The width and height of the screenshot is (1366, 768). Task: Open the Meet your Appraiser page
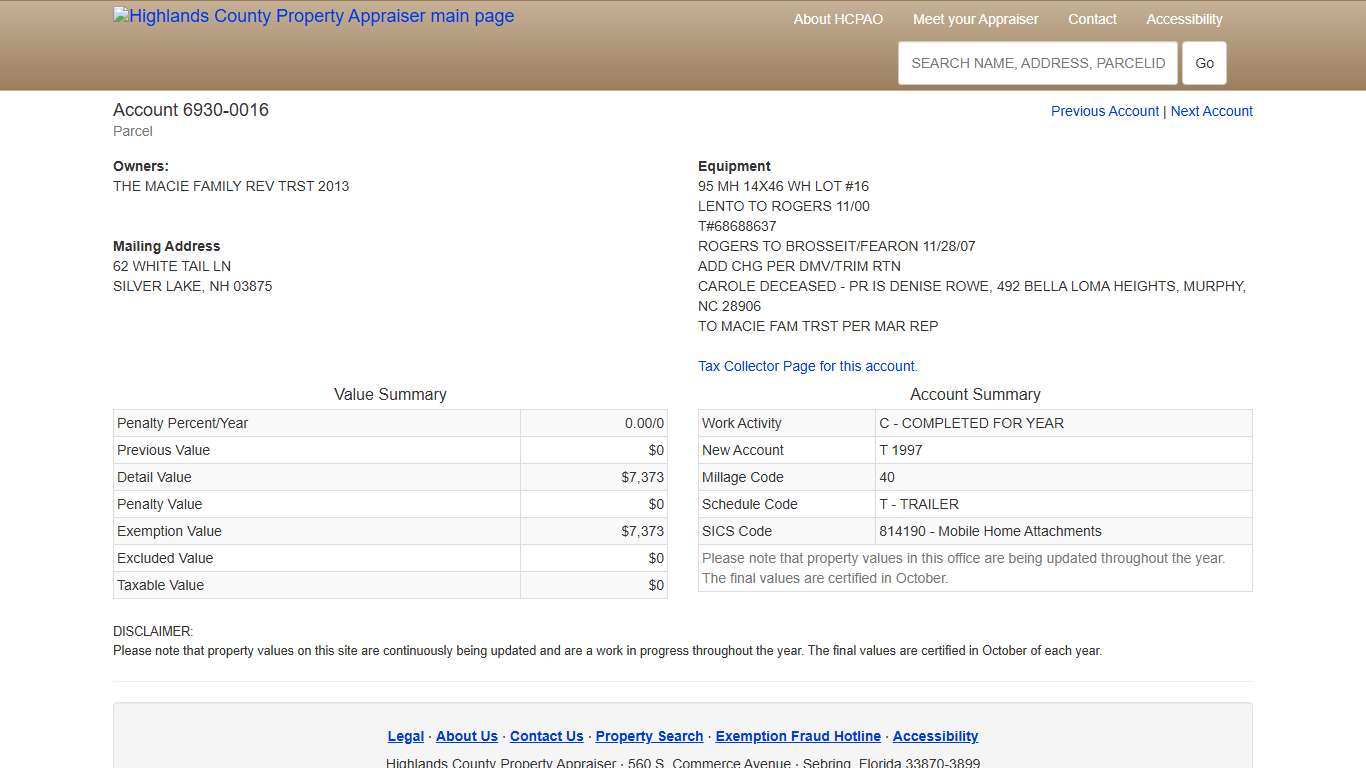click(x=975, y=19)
